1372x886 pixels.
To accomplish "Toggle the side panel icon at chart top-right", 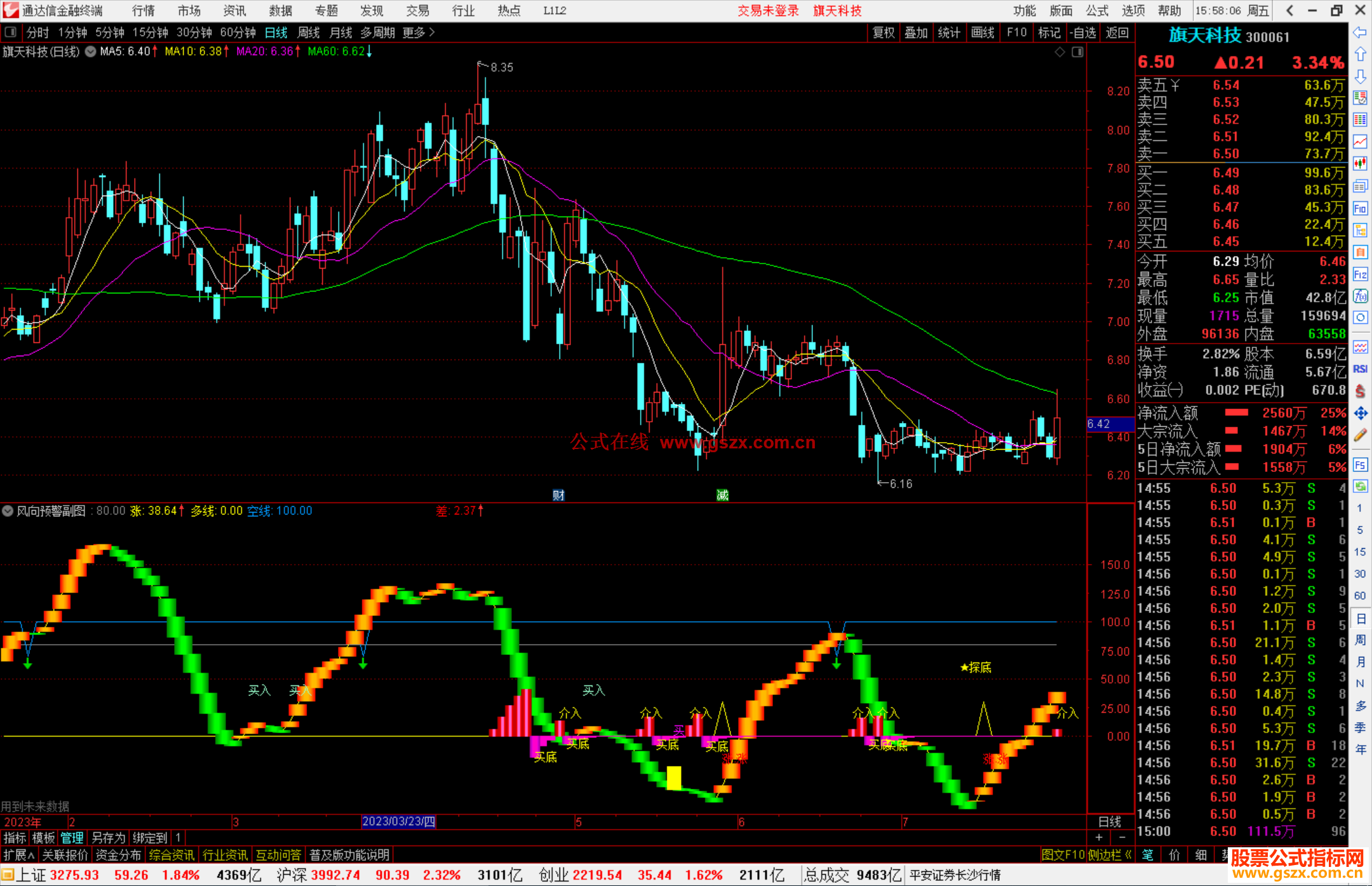I will (x=1078, y=52).
